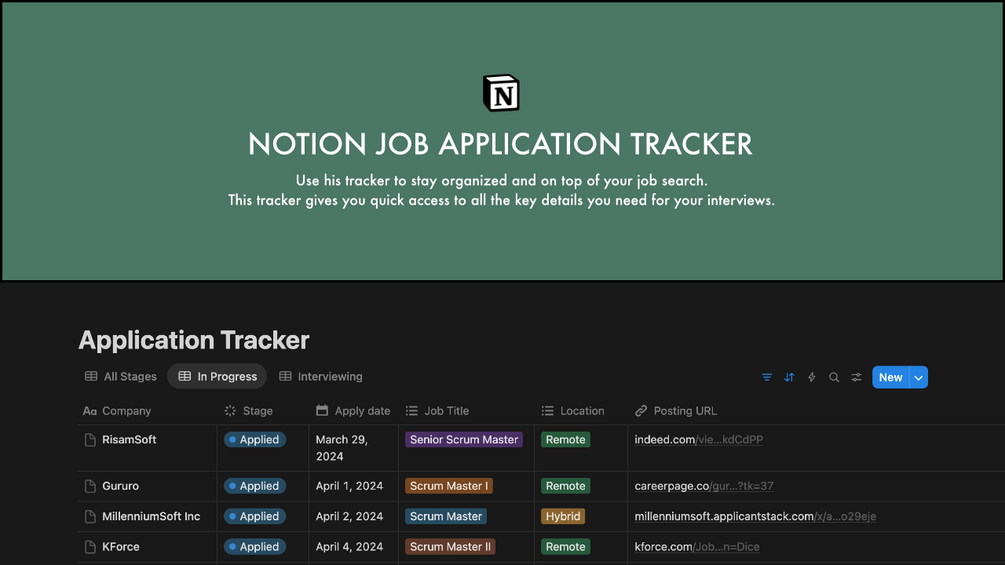Click MillenniumSoft Inc's Scrum Master tag
This screenshot has height=565, width=1005.
pos(445,516)
